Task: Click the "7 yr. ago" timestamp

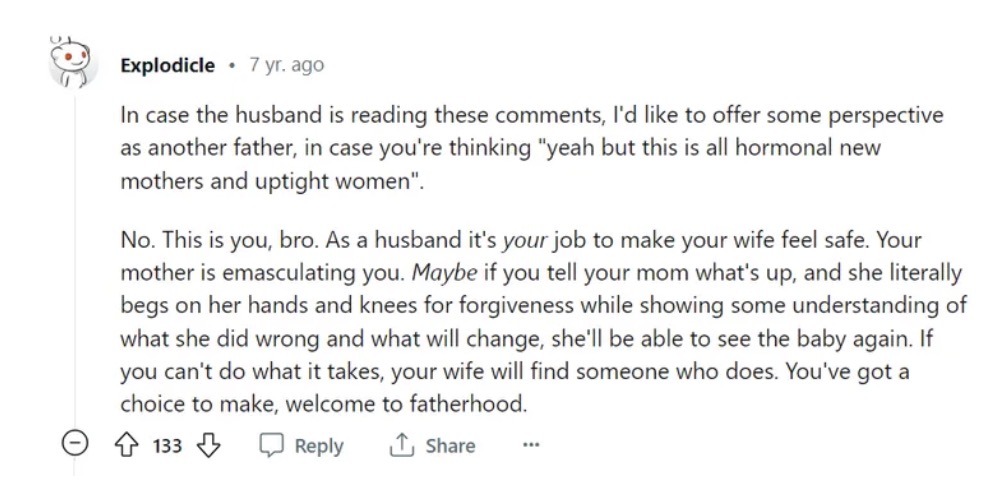Action: [286, 65]
